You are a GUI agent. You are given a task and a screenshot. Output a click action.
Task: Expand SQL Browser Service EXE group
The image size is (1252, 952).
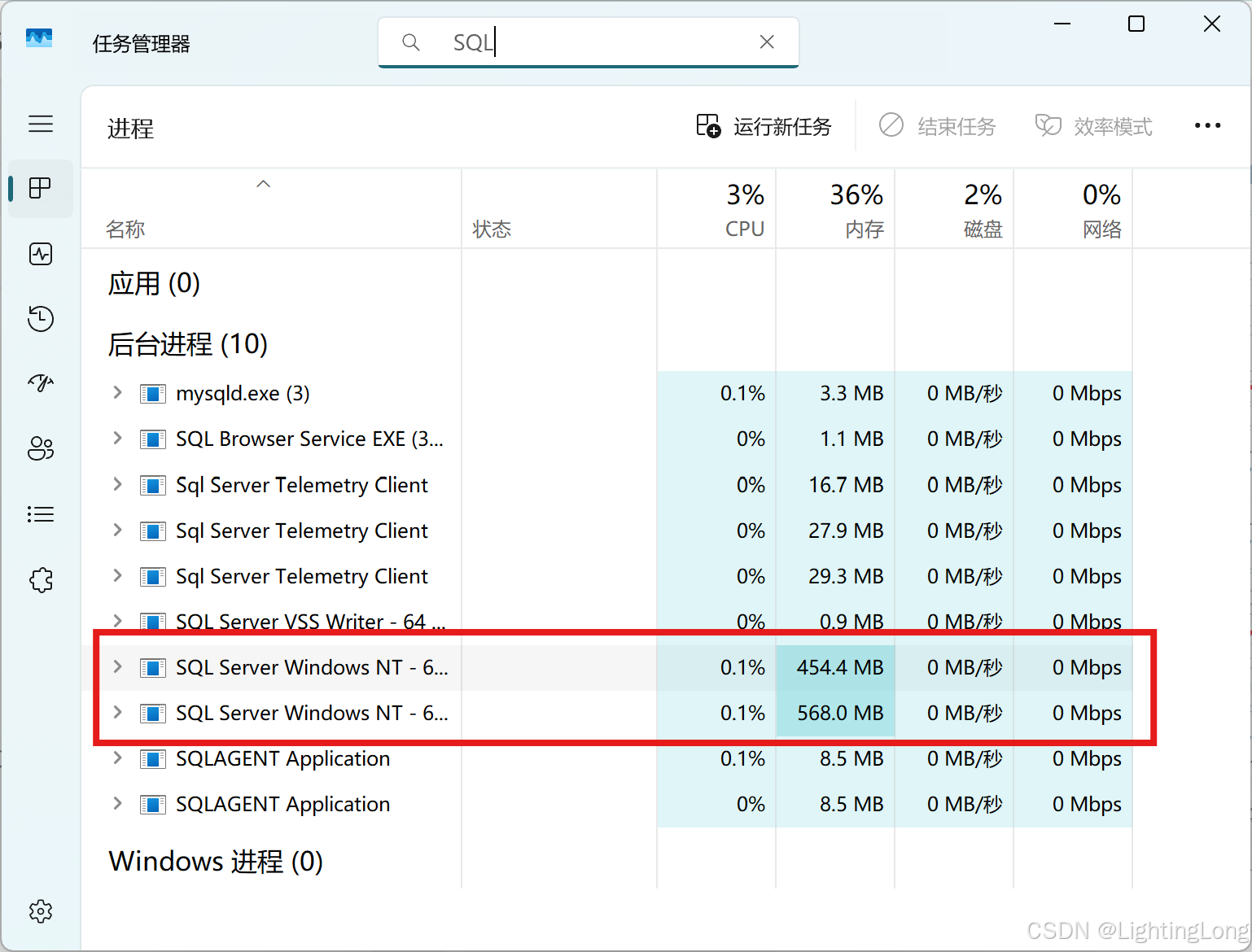117,439
